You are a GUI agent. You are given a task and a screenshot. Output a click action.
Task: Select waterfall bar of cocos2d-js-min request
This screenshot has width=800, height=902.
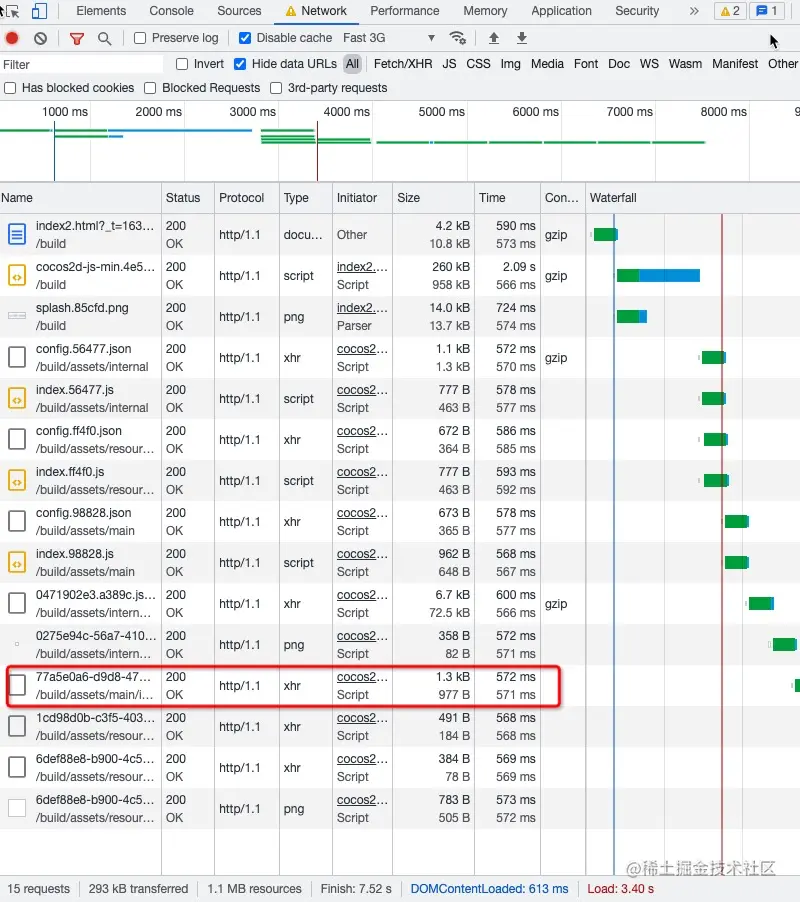[x=658, y=276]
